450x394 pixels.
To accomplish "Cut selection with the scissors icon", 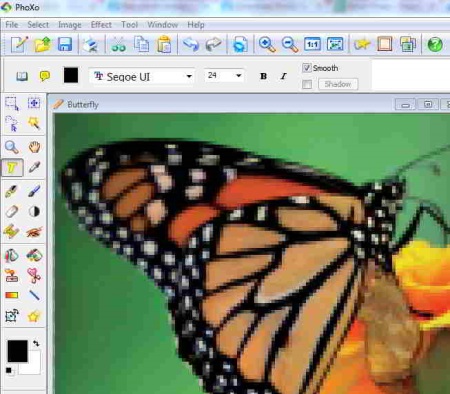I will click(x=118, y=44).
